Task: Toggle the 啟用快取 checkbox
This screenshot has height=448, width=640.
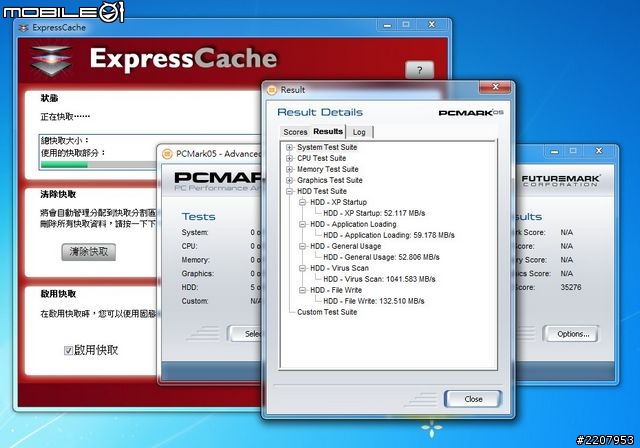Action: (x=68, y=350)
